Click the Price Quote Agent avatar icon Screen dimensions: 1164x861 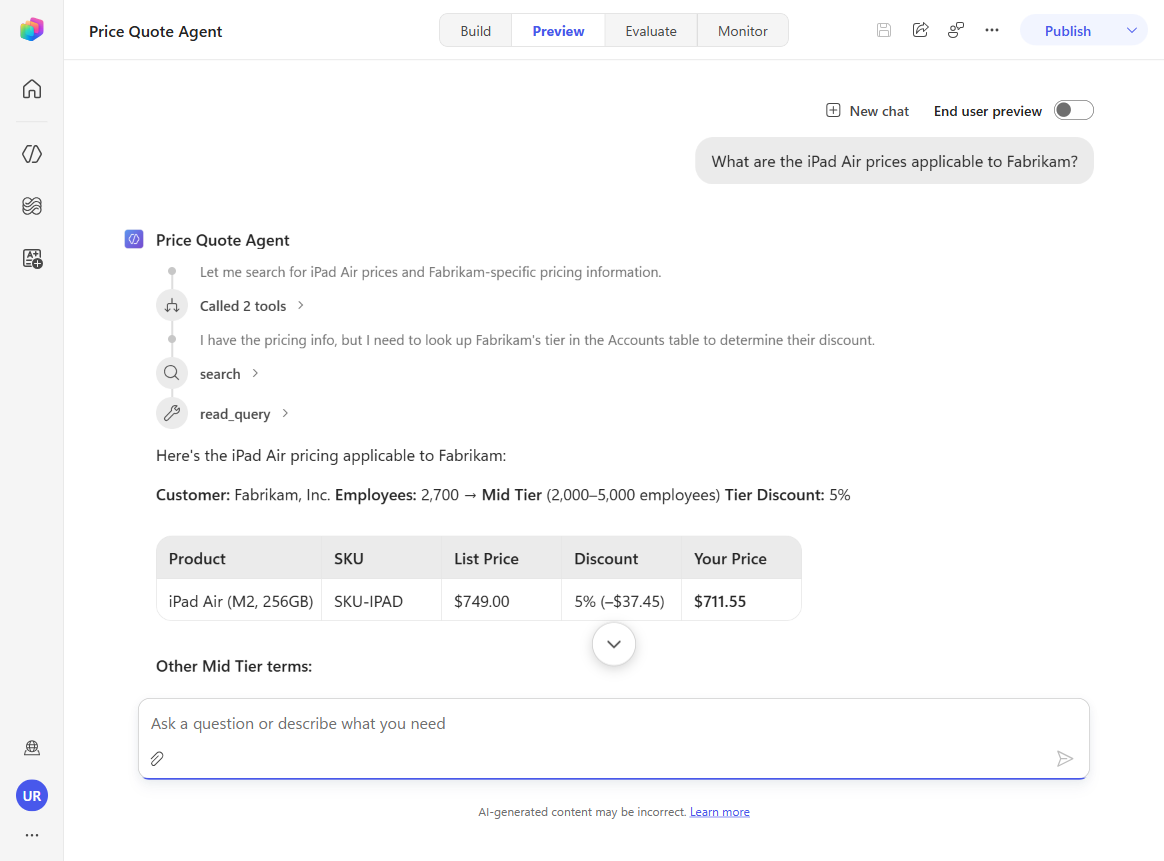coord(134,239)
